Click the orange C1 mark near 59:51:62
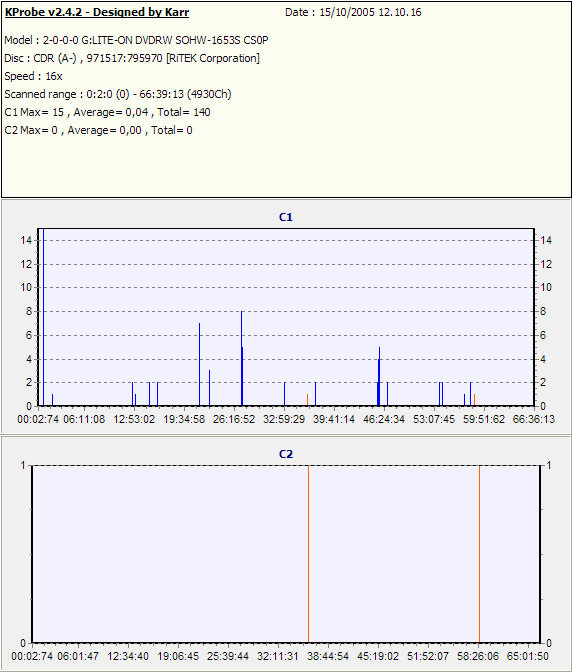 click(x=474, y=400)
